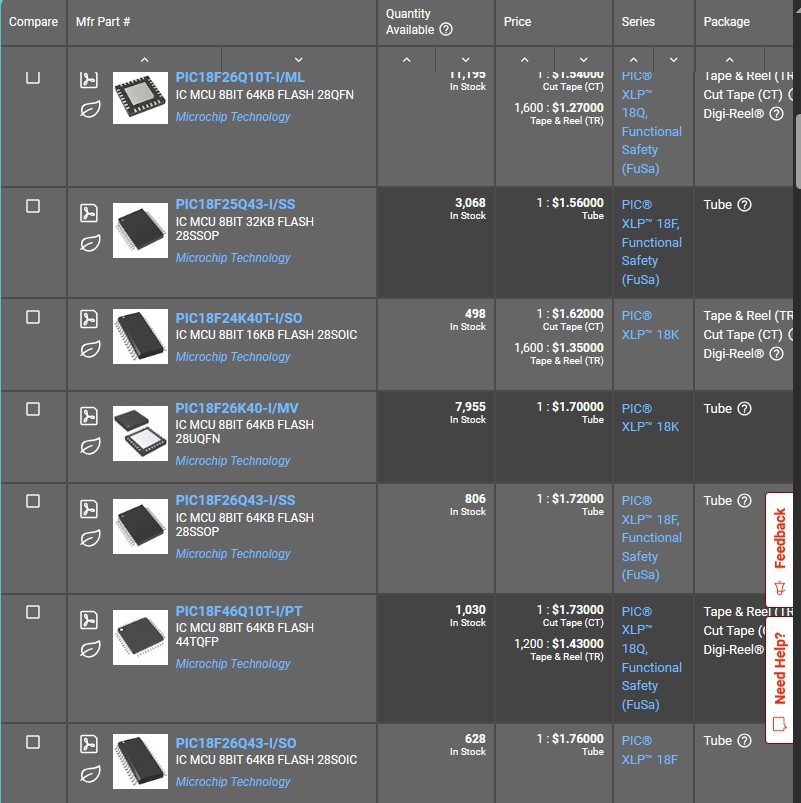
Task: Tick compare checkbox for PIC18F26Q10T-I/ML
Action: [33, 77]
